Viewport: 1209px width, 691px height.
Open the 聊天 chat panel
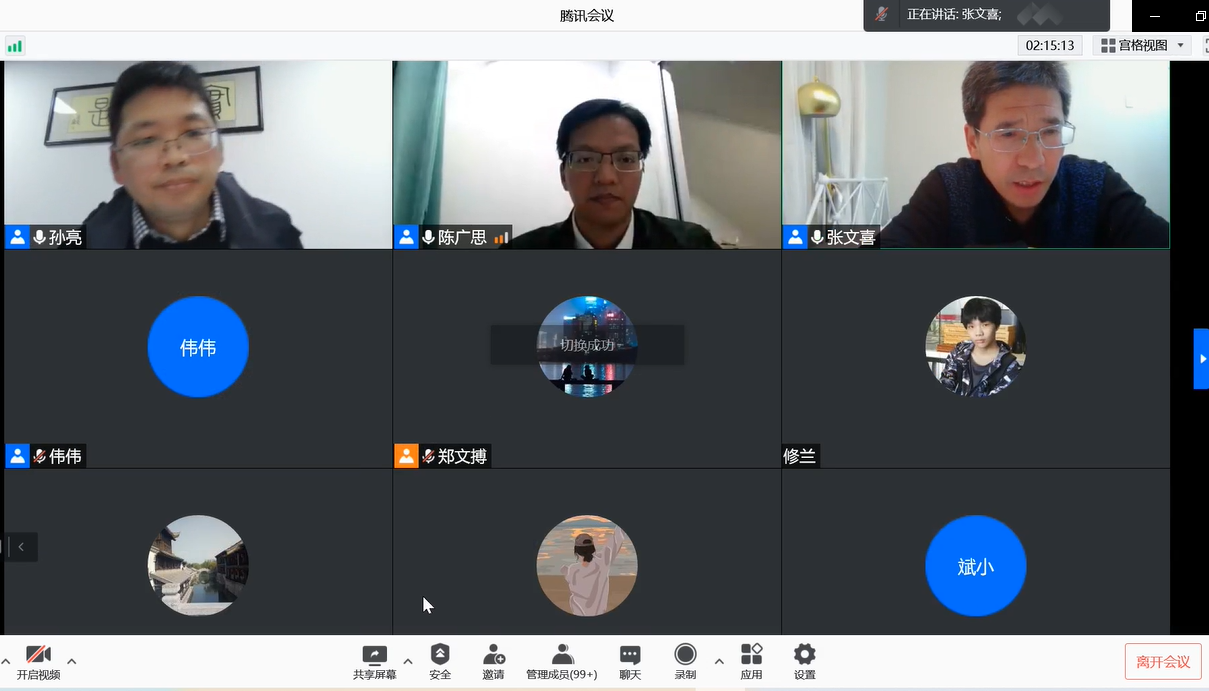(x=630, y=661)
